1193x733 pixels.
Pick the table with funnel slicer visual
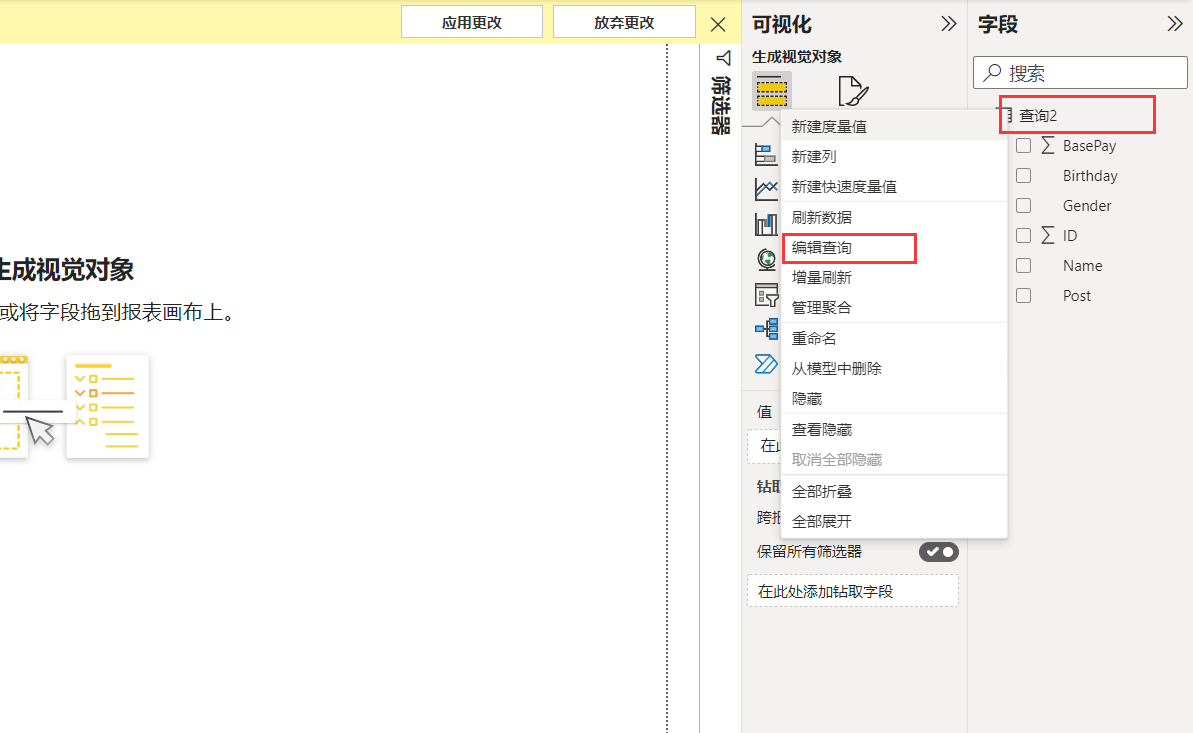[766, 295]
